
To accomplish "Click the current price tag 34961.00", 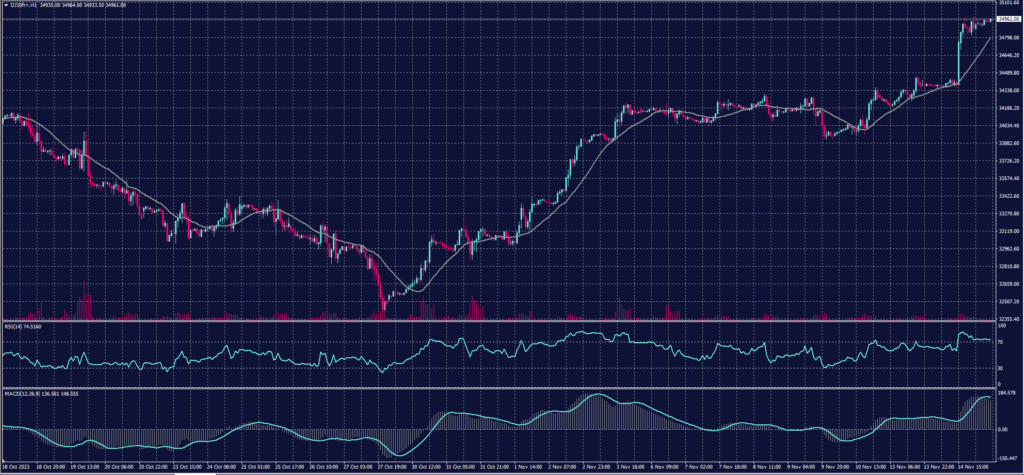I will click(1007, 19).
